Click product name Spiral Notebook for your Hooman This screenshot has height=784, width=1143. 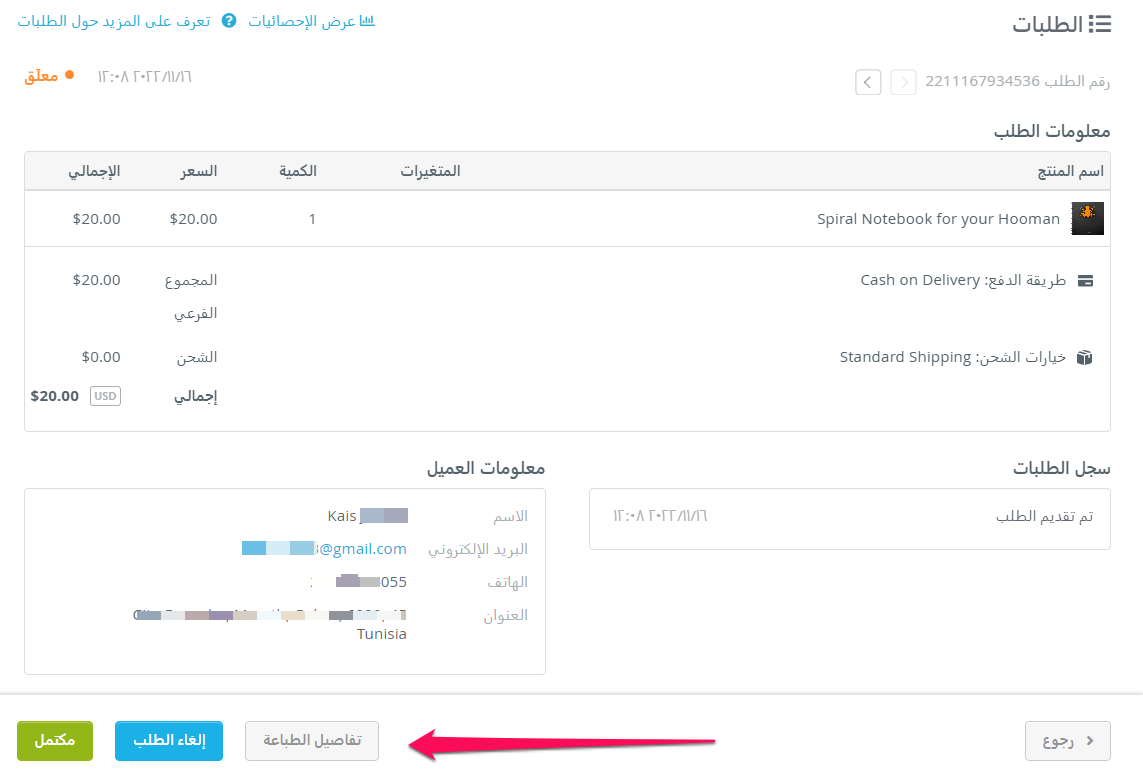point(938,219)
